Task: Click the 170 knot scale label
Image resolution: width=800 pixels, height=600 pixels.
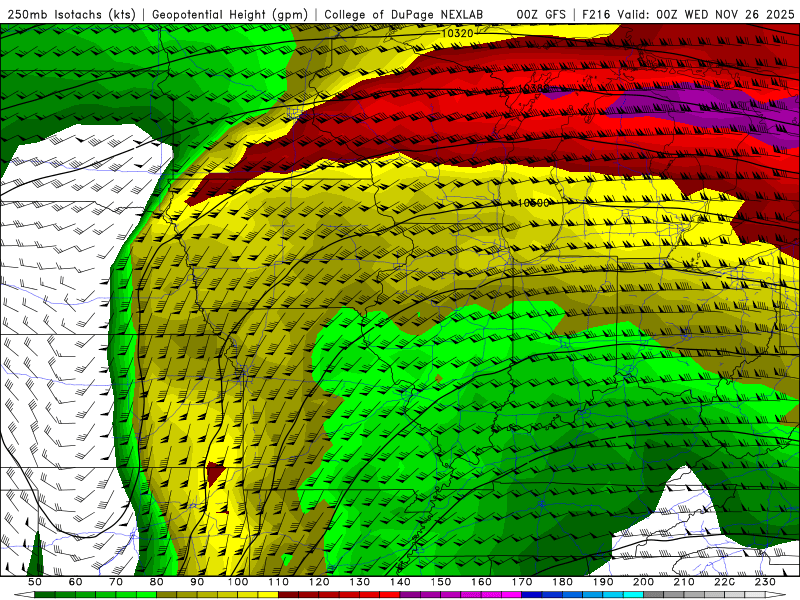Action: [522, 582]
